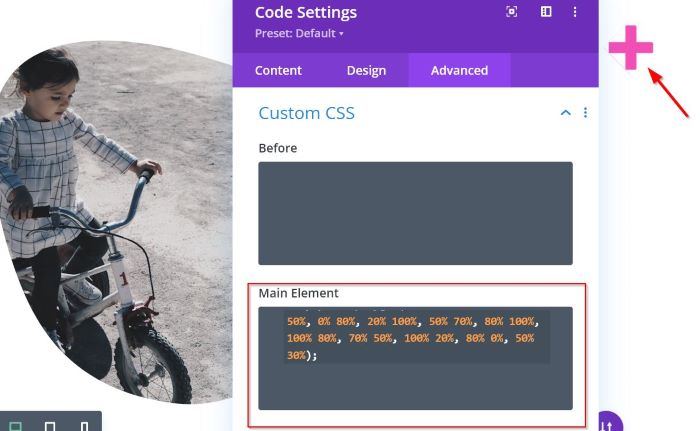Select the Advanced tab
Image resolution: width=700 pixels, height=431 pixels.
[459, 70]
